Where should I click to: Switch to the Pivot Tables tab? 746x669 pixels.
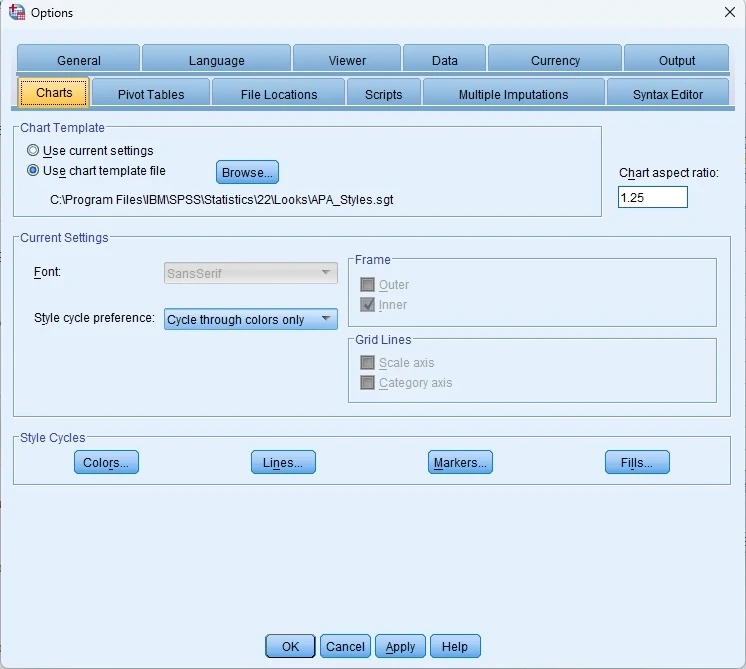pos(151,94)
